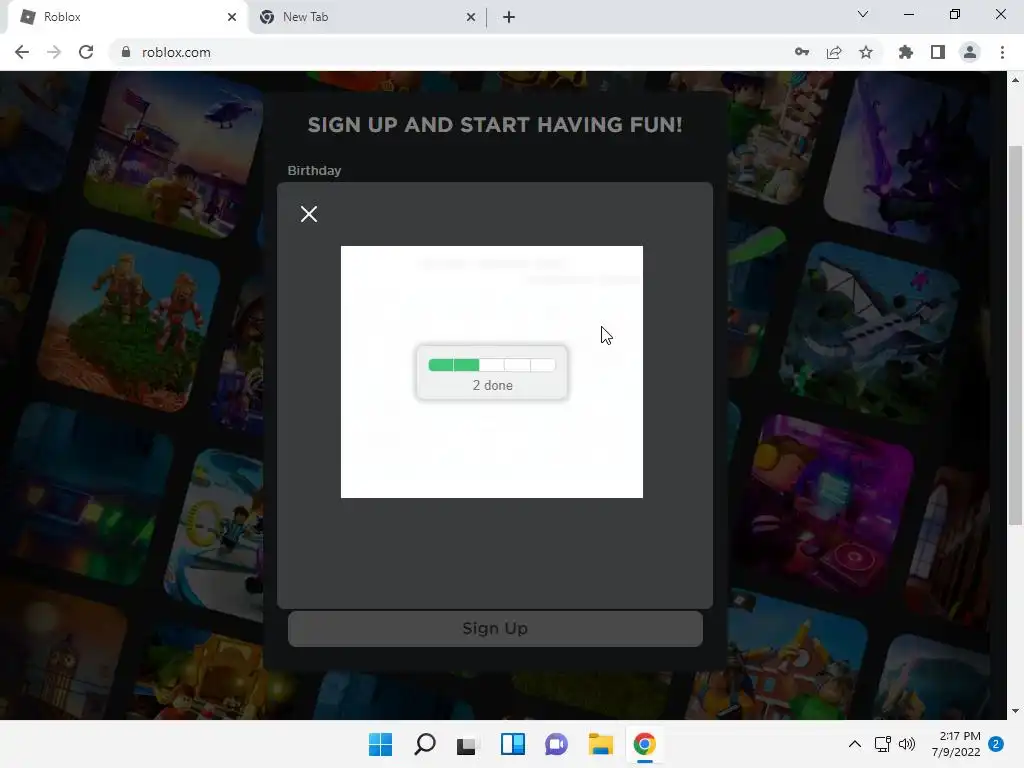1024x768 pixels.
Task: Open Teams Chat on taskbar
Action: [x=556, y=744]
